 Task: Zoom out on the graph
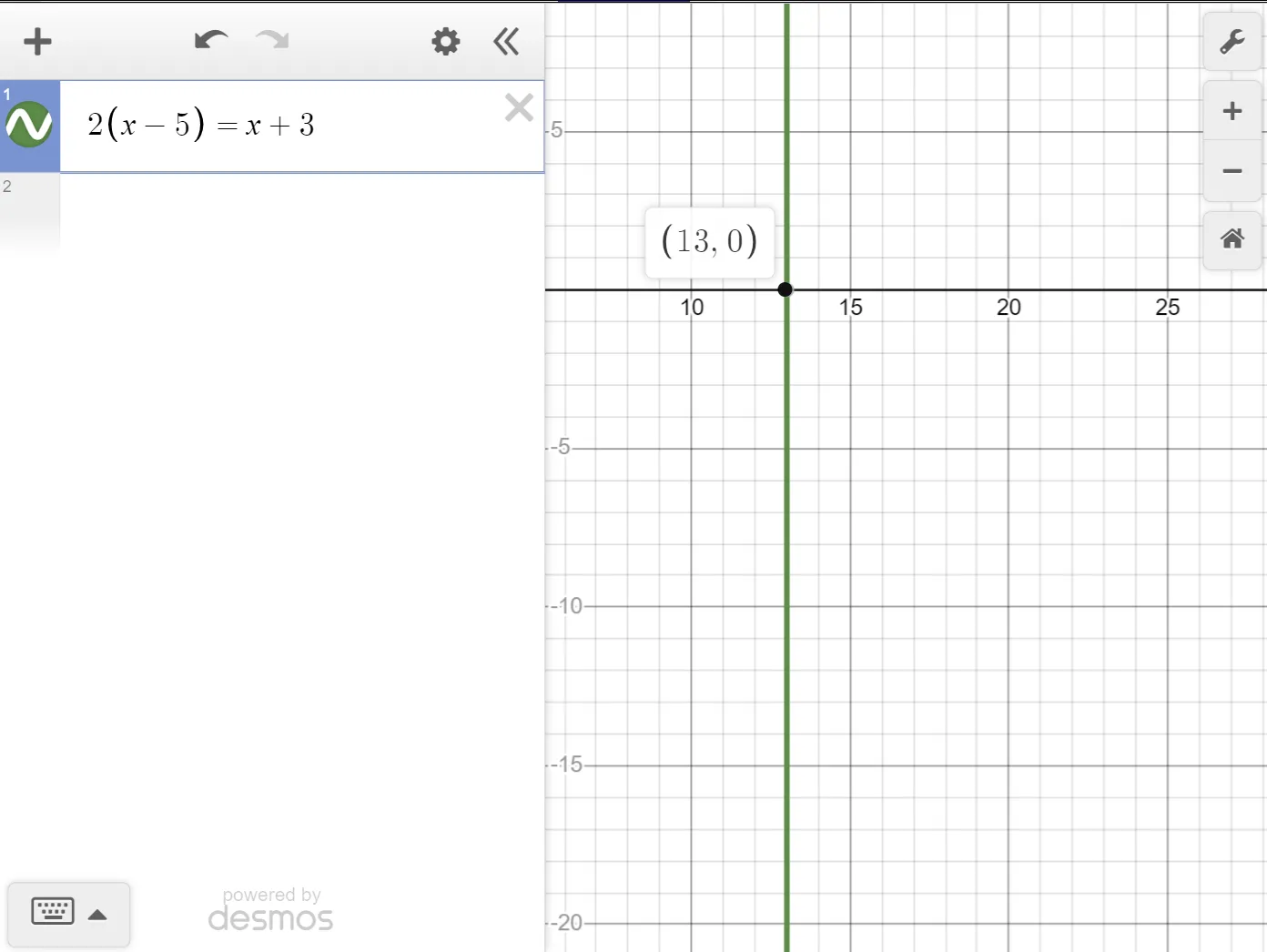[1232, 171]
